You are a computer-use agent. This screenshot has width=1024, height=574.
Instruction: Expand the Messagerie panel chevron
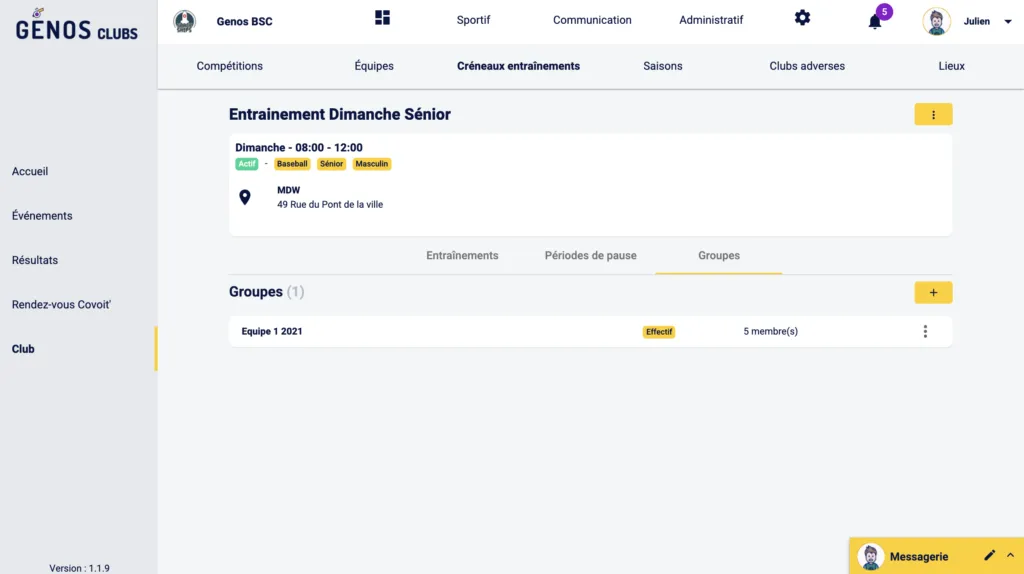click(x=1010, y=555)
